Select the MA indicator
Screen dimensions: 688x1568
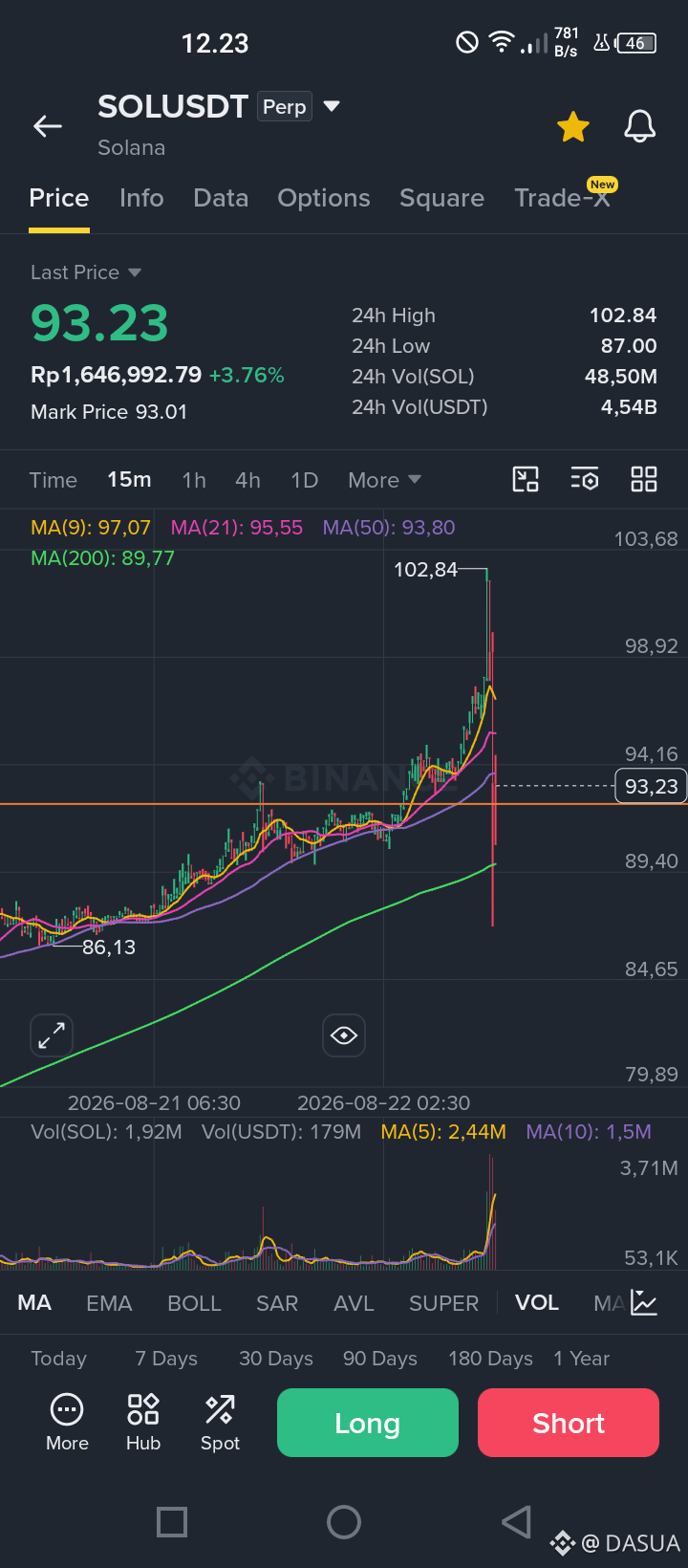34,1303
